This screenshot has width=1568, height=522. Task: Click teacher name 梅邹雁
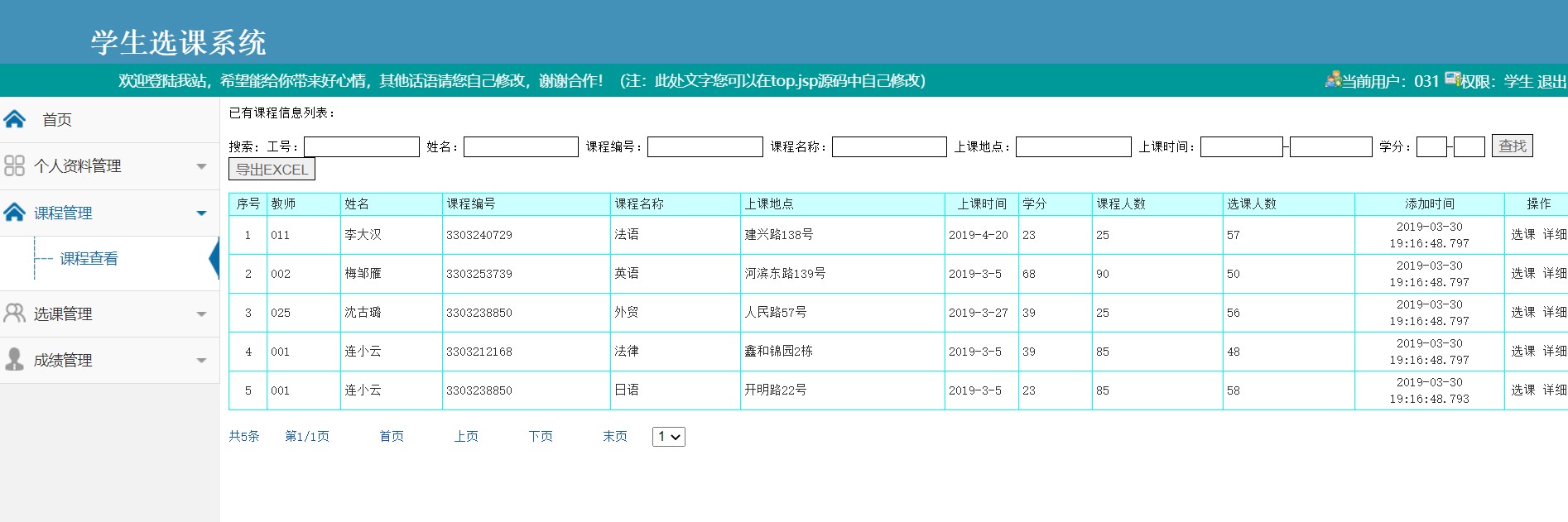tap(363, 274)
